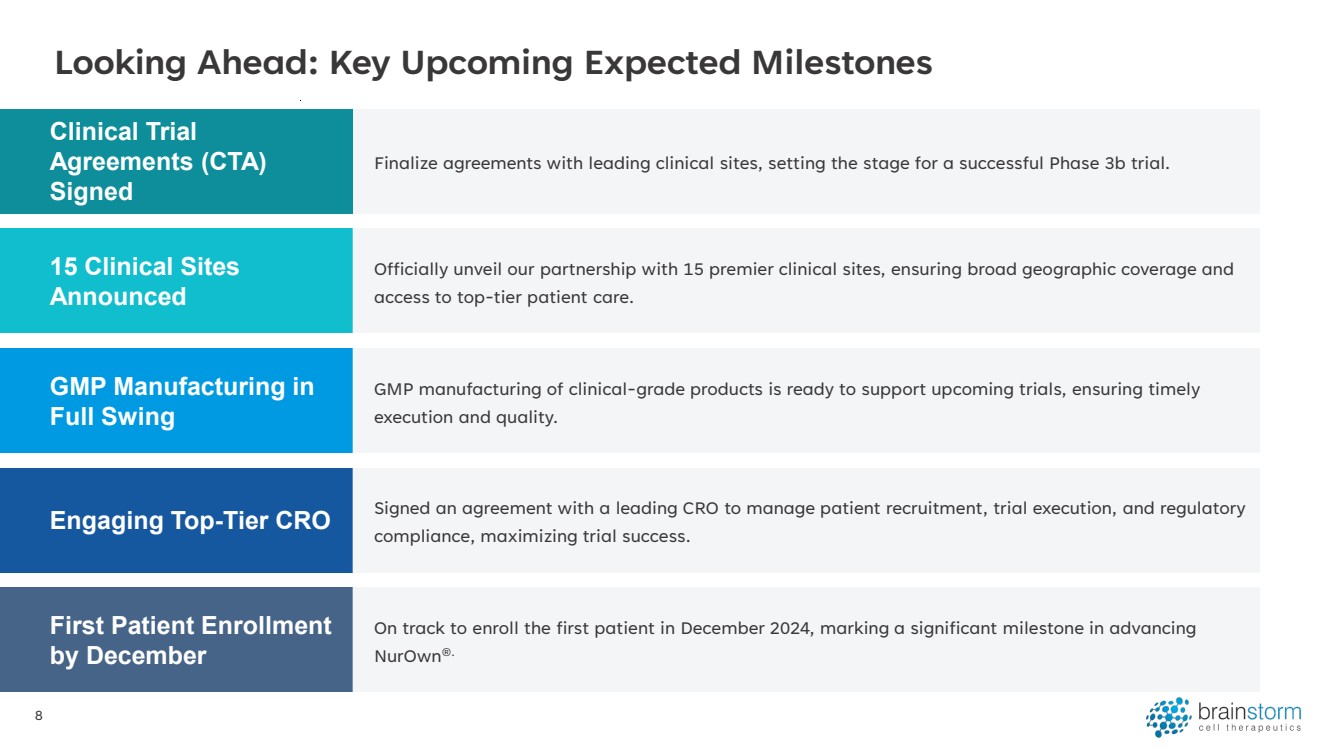Click the Brainstorm dotted brain logo icon
This screenshot has width=1333, height=749.
(x=1168, y=718)
